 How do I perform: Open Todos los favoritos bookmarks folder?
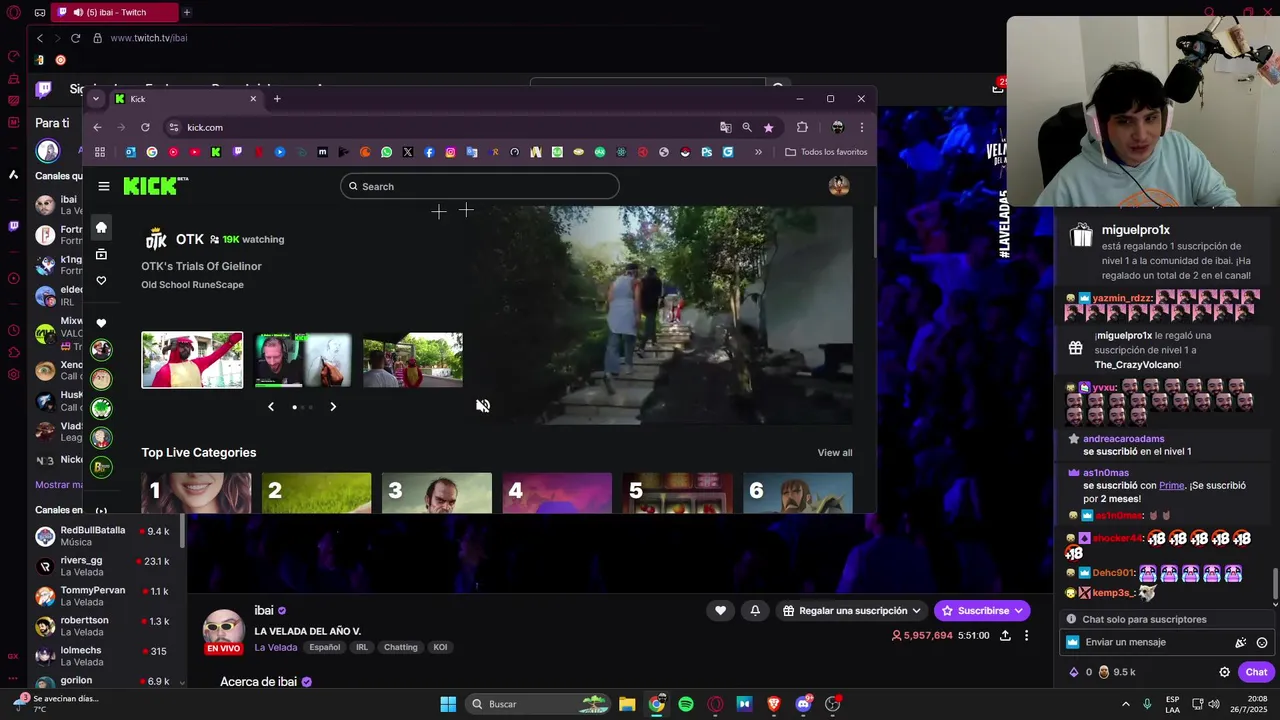coord(826,152)
